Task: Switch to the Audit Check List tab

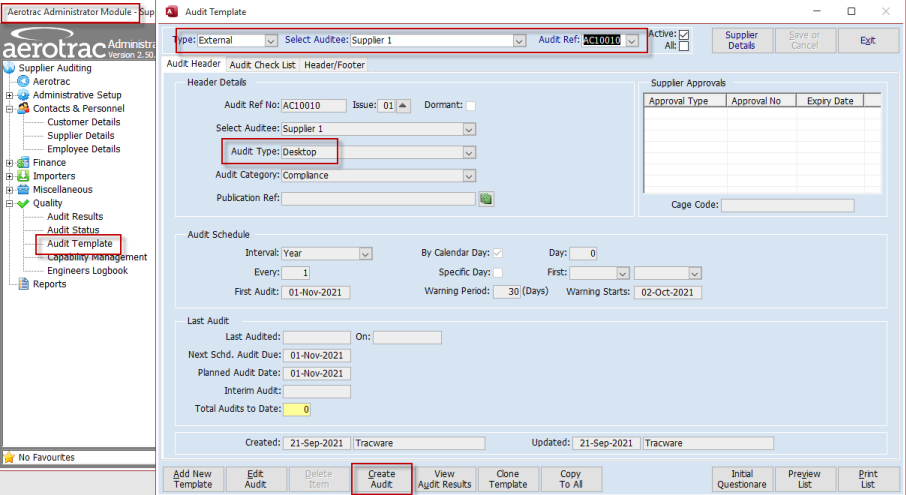Action: (x=262, y=65)
